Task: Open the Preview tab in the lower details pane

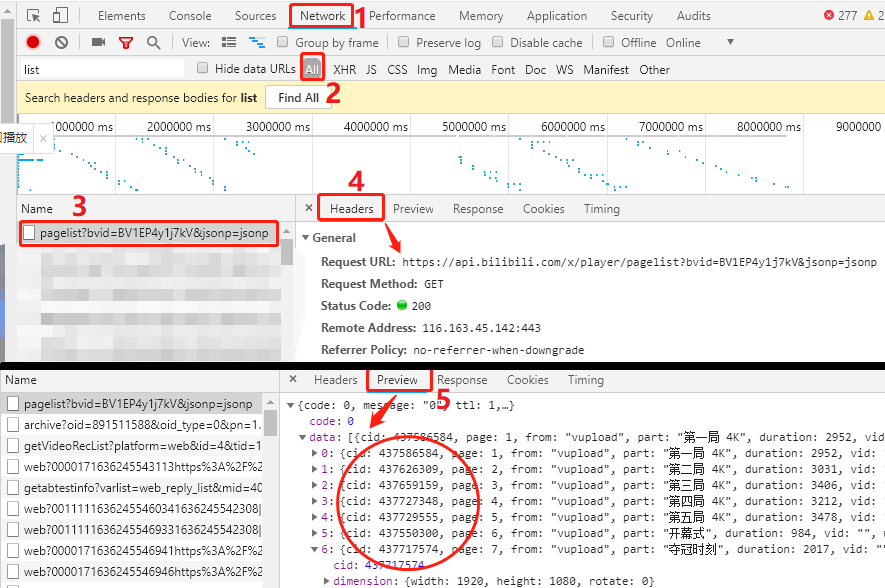Action: point(397,380)
